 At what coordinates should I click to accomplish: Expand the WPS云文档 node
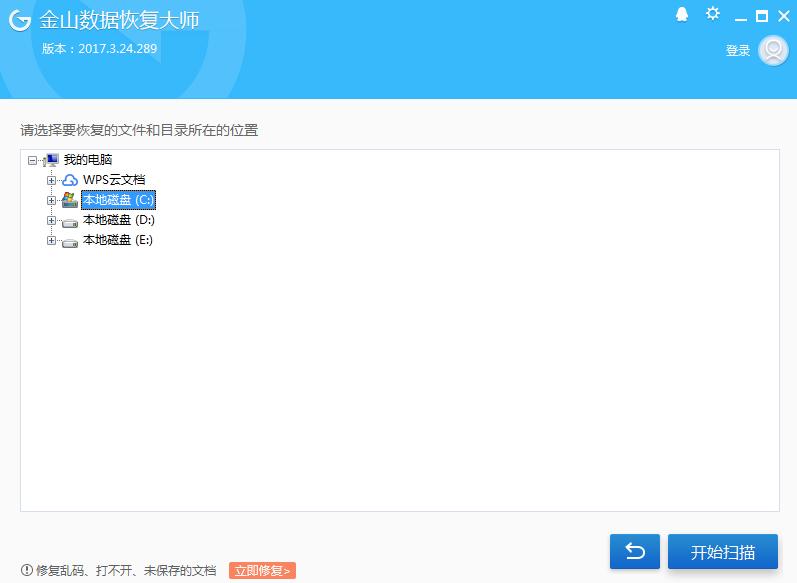pyautogui.click(x=51, y=180)
